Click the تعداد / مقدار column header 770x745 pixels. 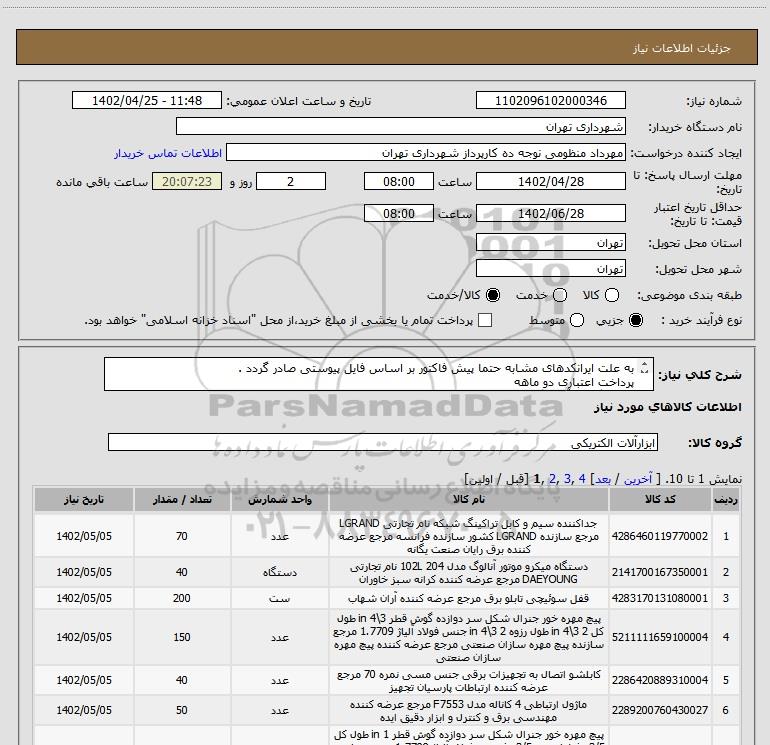tap(182, 499)
